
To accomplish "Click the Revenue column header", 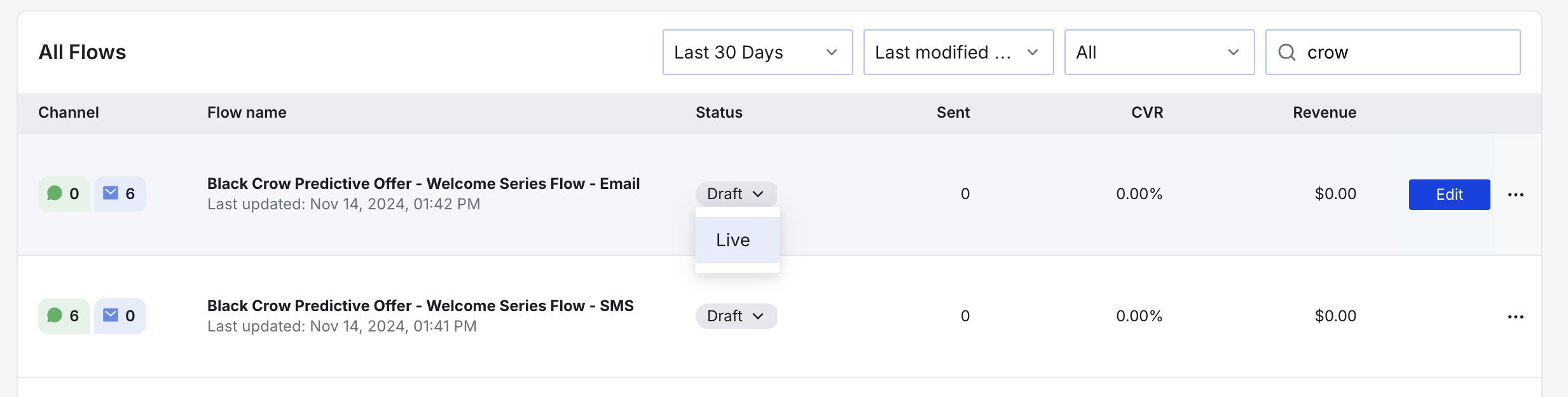I will (1324, 113).
